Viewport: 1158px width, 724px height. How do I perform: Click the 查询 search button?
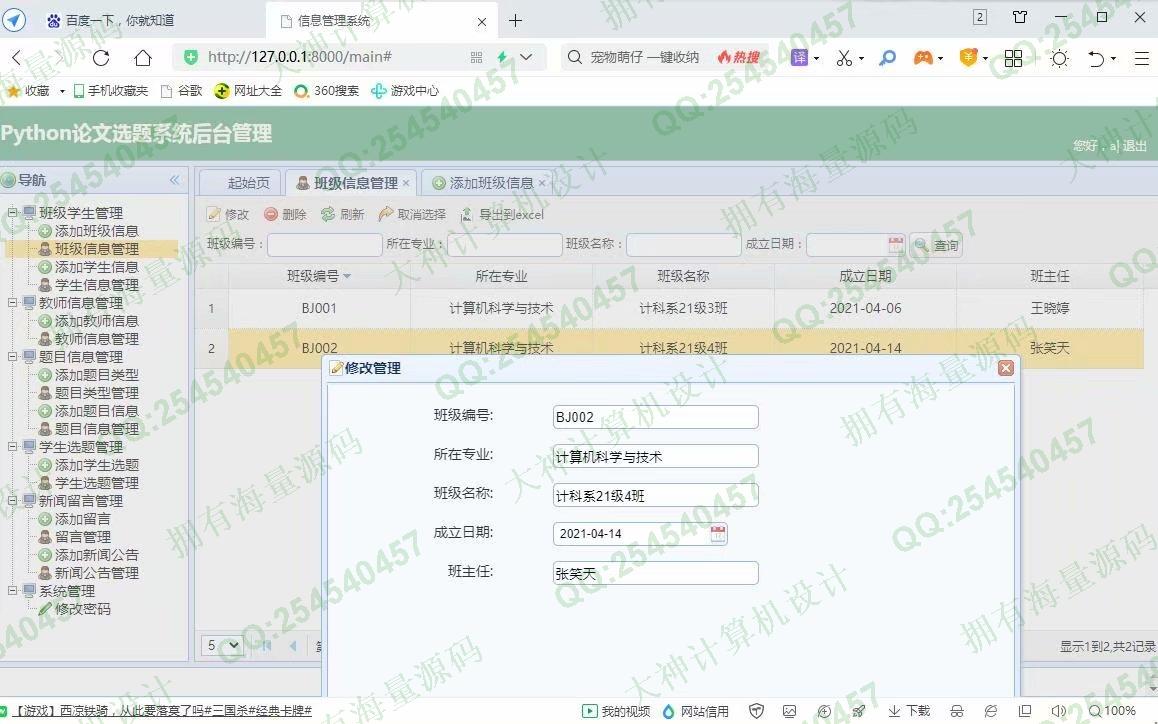[936, 245]
